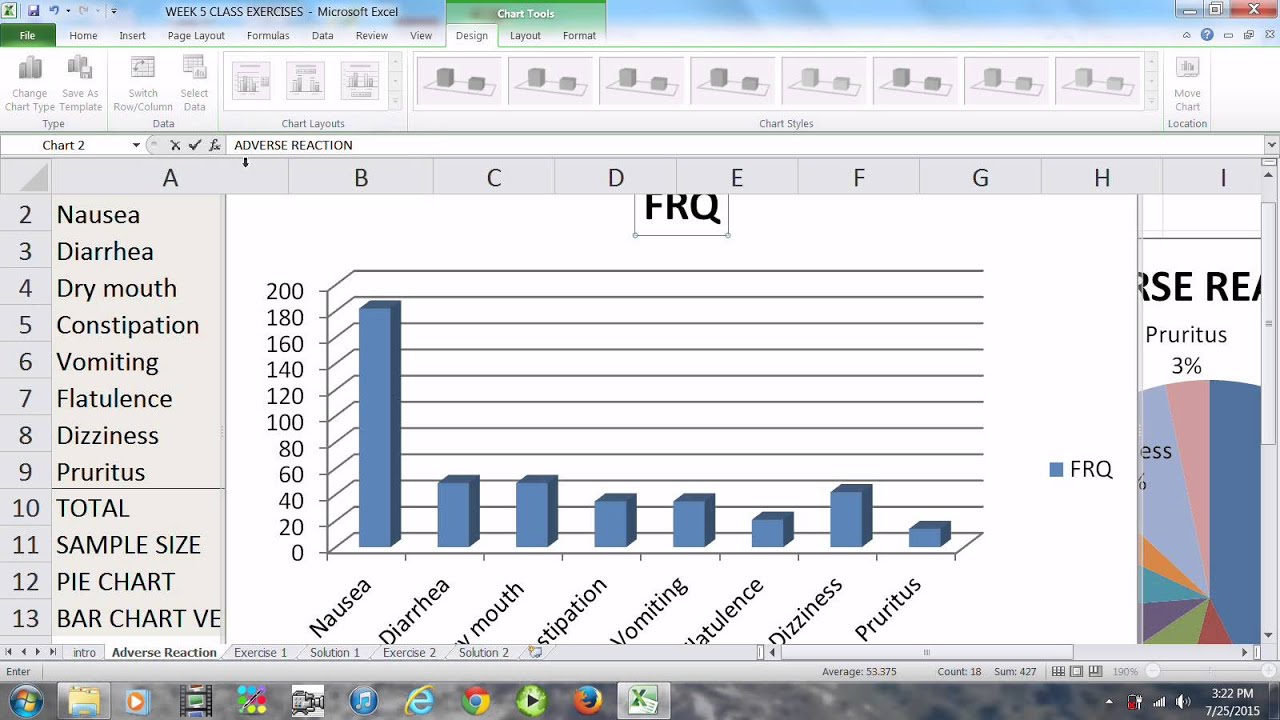Click the horizontal scrollbar thumb
The image size is (1280, 720).
925,652
